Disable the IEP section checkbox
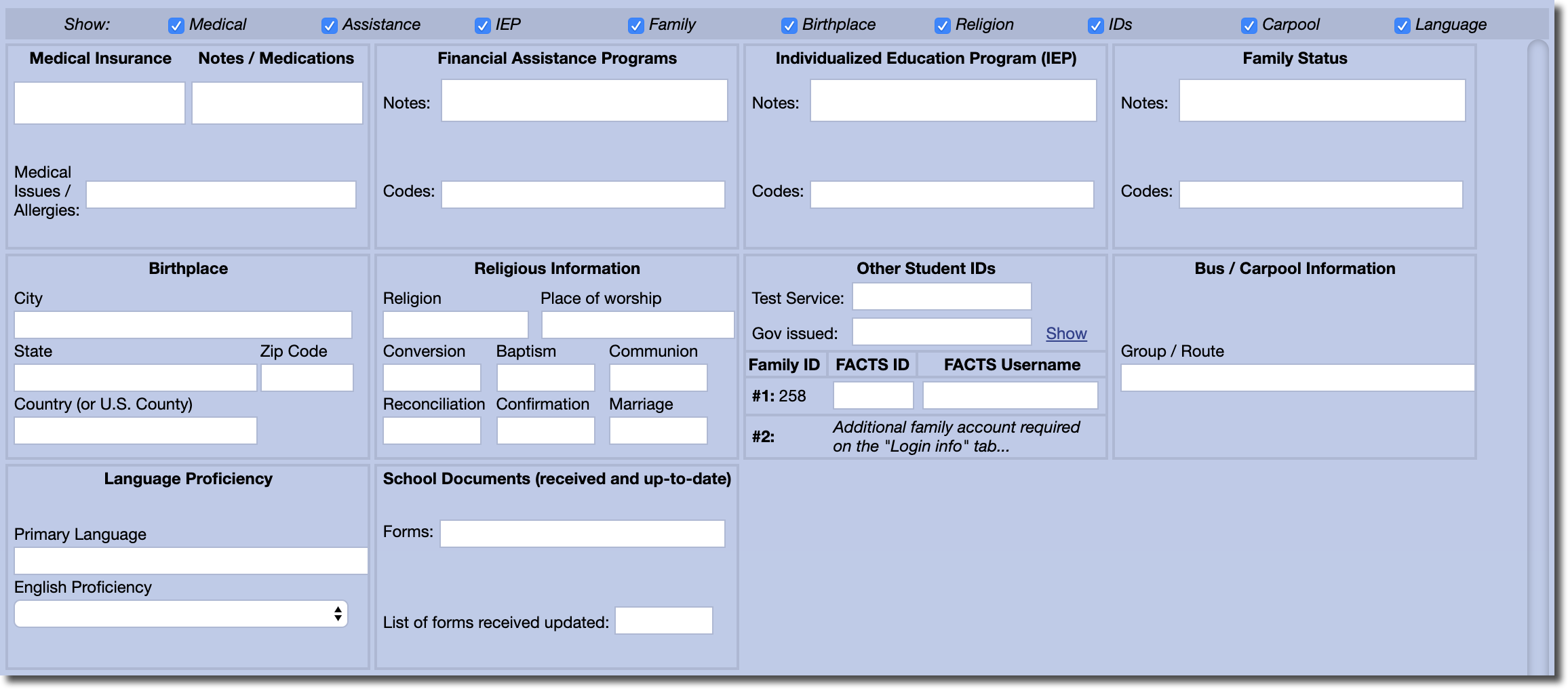The height and width of the screenshot is (689, 1568). coord(482,26)
